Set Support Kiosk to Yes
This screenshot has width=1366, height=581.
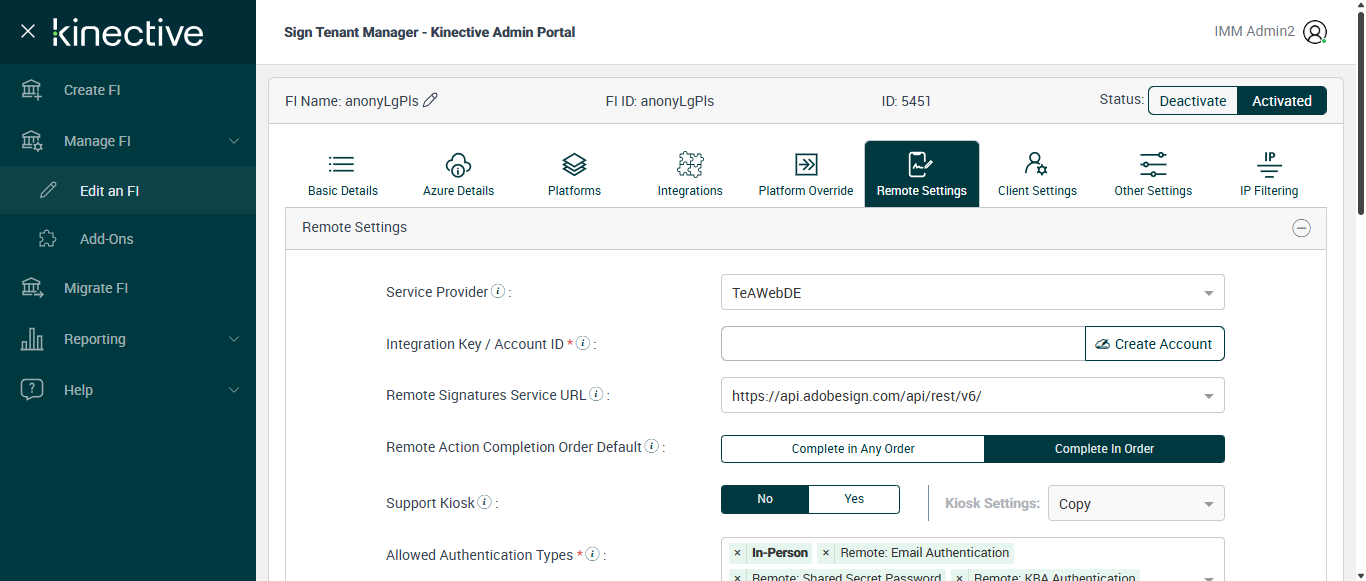click(x=854, y=499)
